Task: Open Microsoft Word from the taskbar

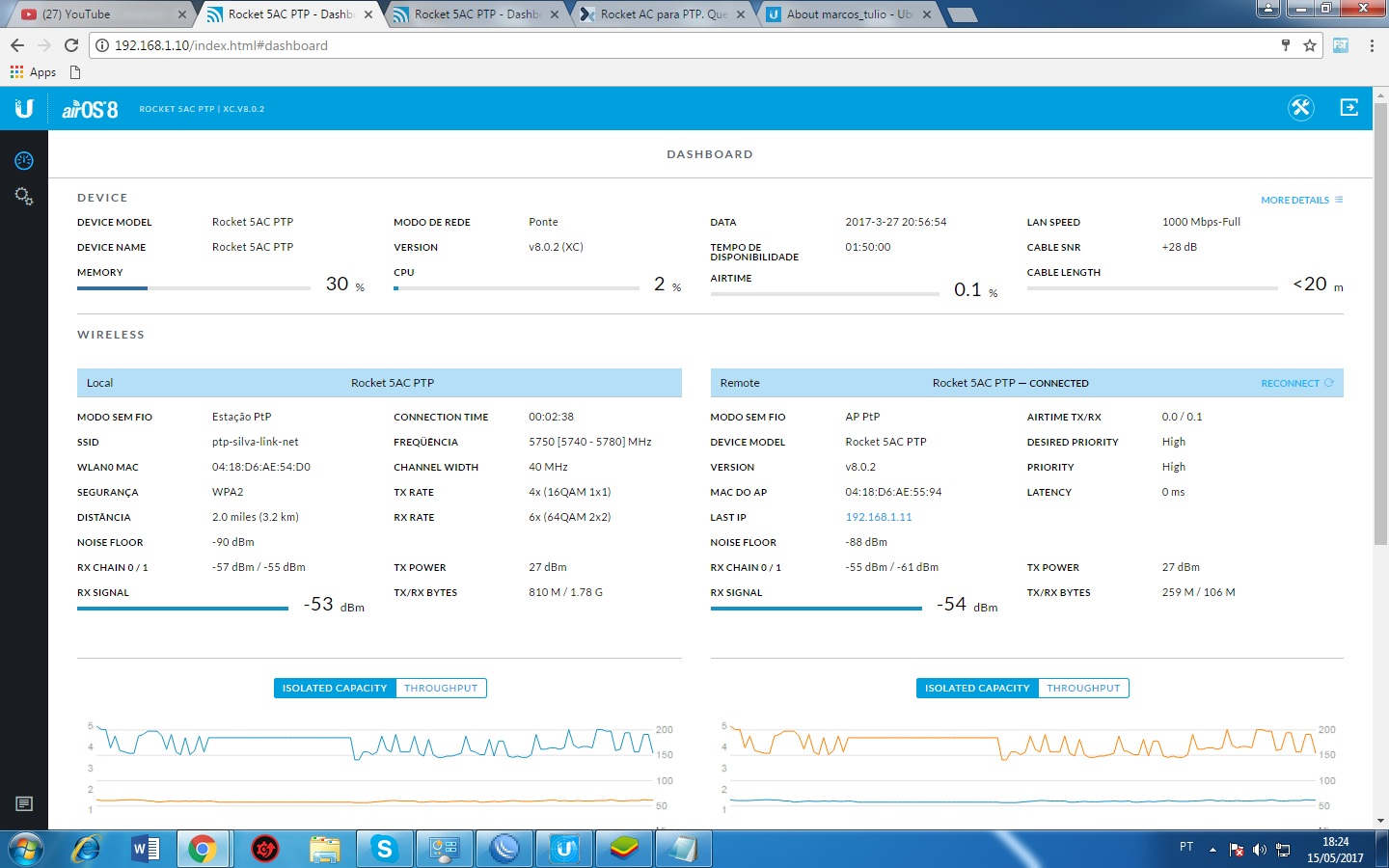Action: (x=146, y=849)
